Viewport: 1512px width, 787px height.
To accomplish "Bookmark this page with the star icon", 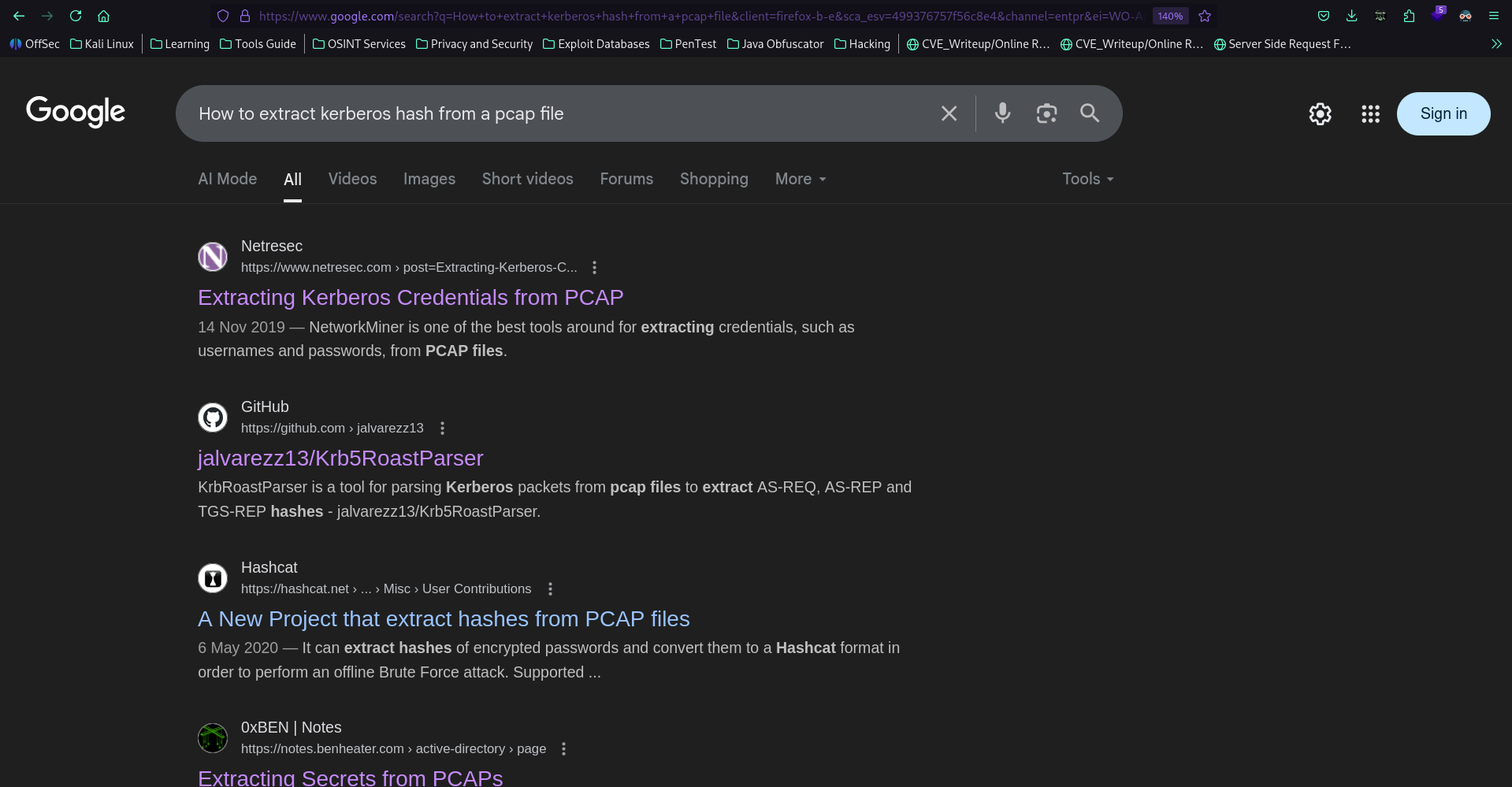I will point(1205,16).
